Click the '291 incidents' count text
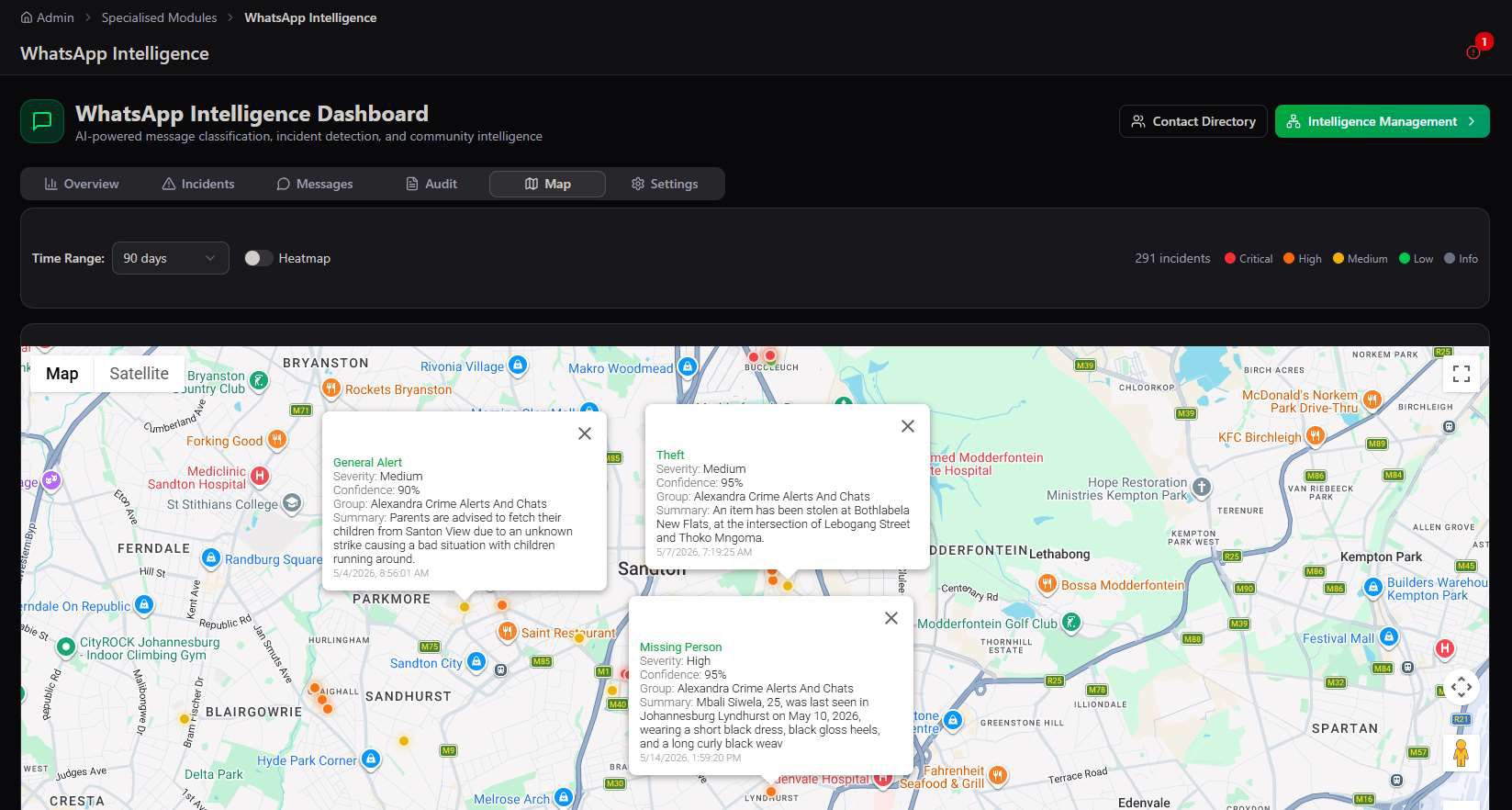The height and width of the screenshot is (810, 1512). coord(1172,258)
